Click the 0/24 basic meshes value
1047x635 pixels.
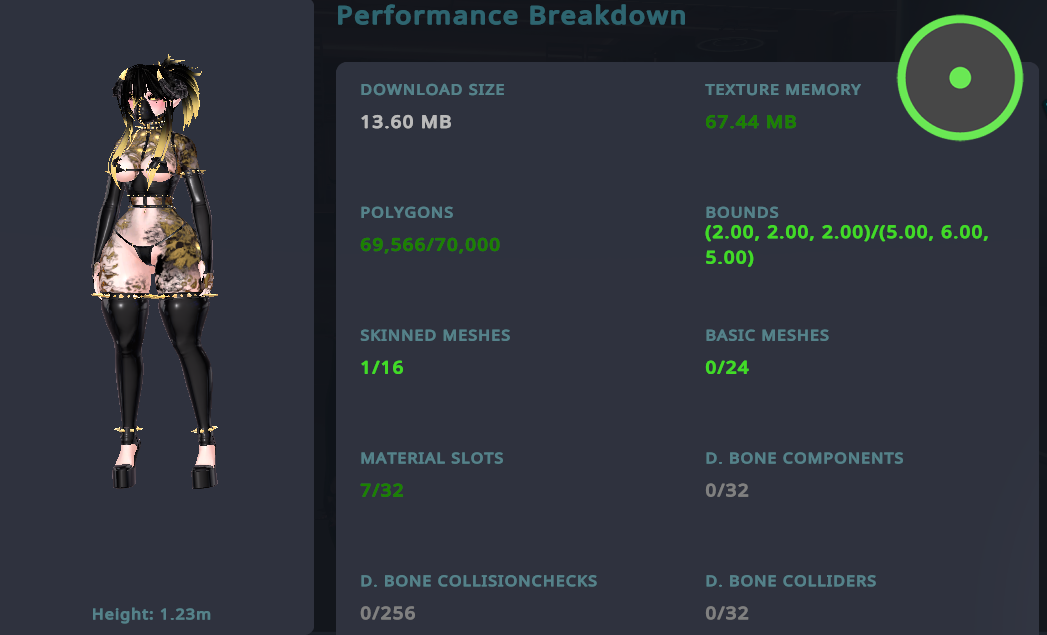[727, 368]
